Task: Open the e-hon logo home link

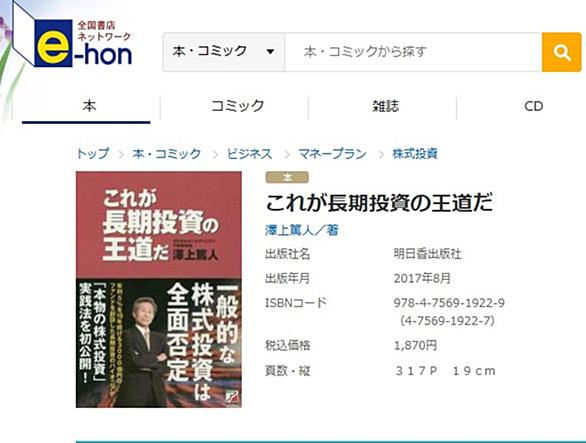Action: tap(73, 41)
